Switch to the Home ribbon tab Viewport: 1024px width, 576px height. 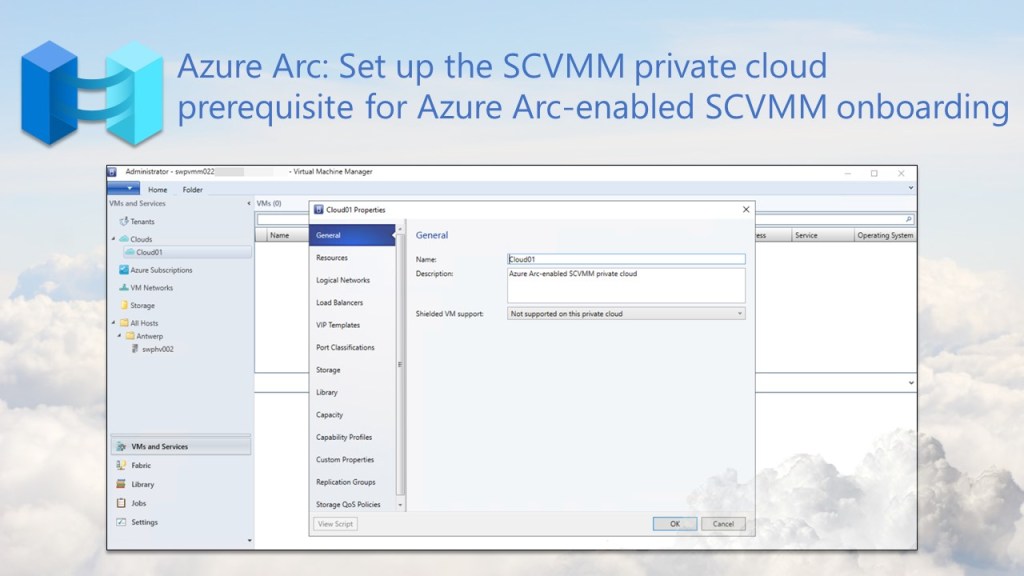tap(158, 189)
